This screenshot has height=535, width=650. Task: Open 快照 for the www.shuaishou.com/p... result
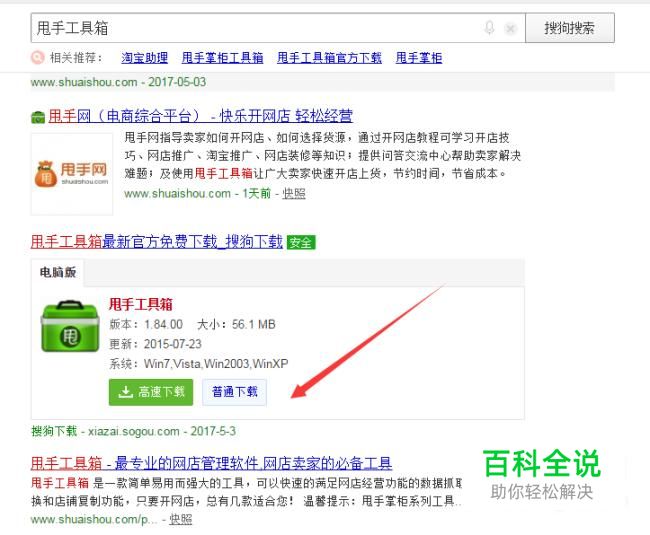pos(180,520)
